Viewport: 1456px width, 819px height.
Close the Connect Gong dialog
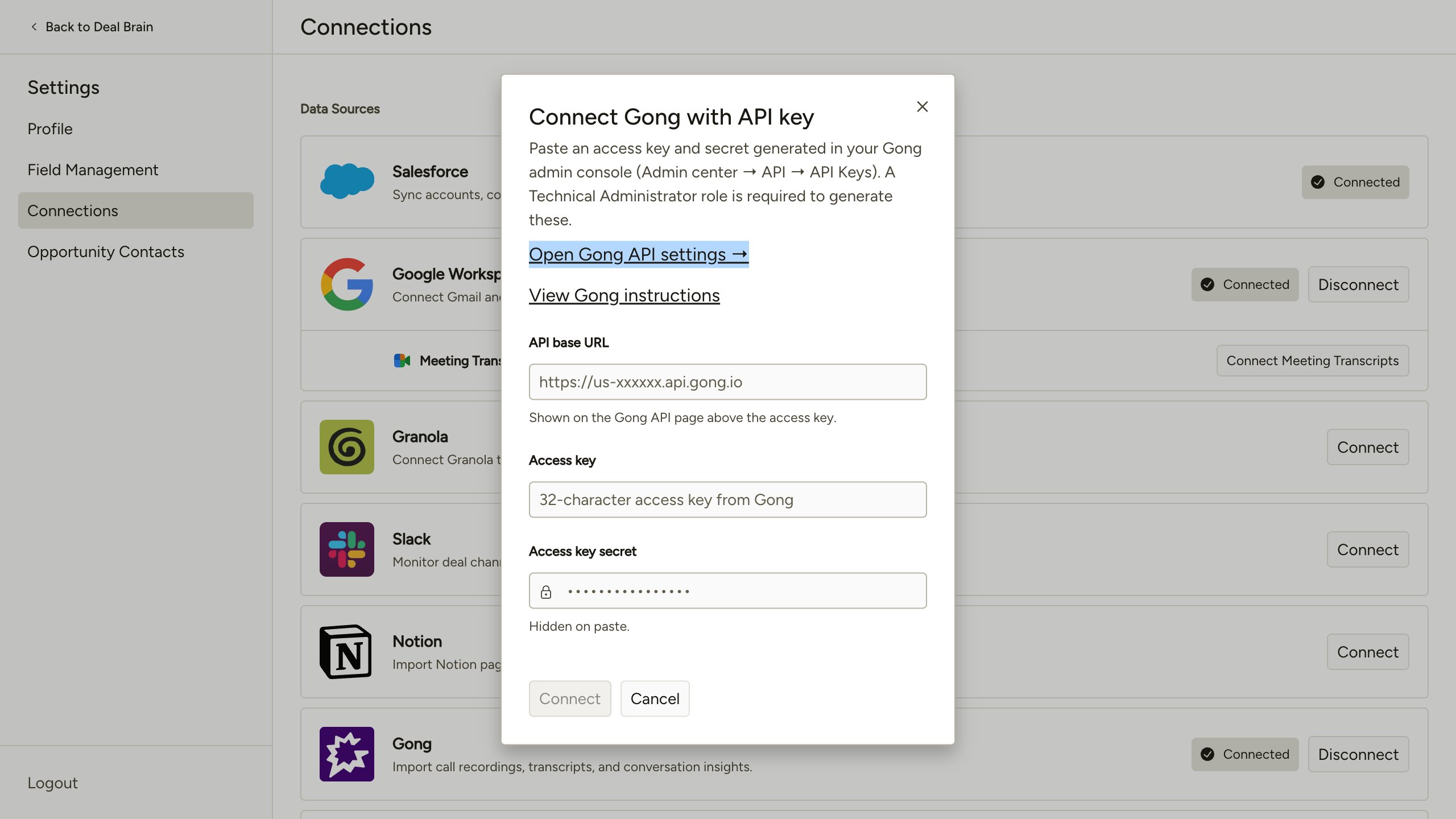[922, 106]
